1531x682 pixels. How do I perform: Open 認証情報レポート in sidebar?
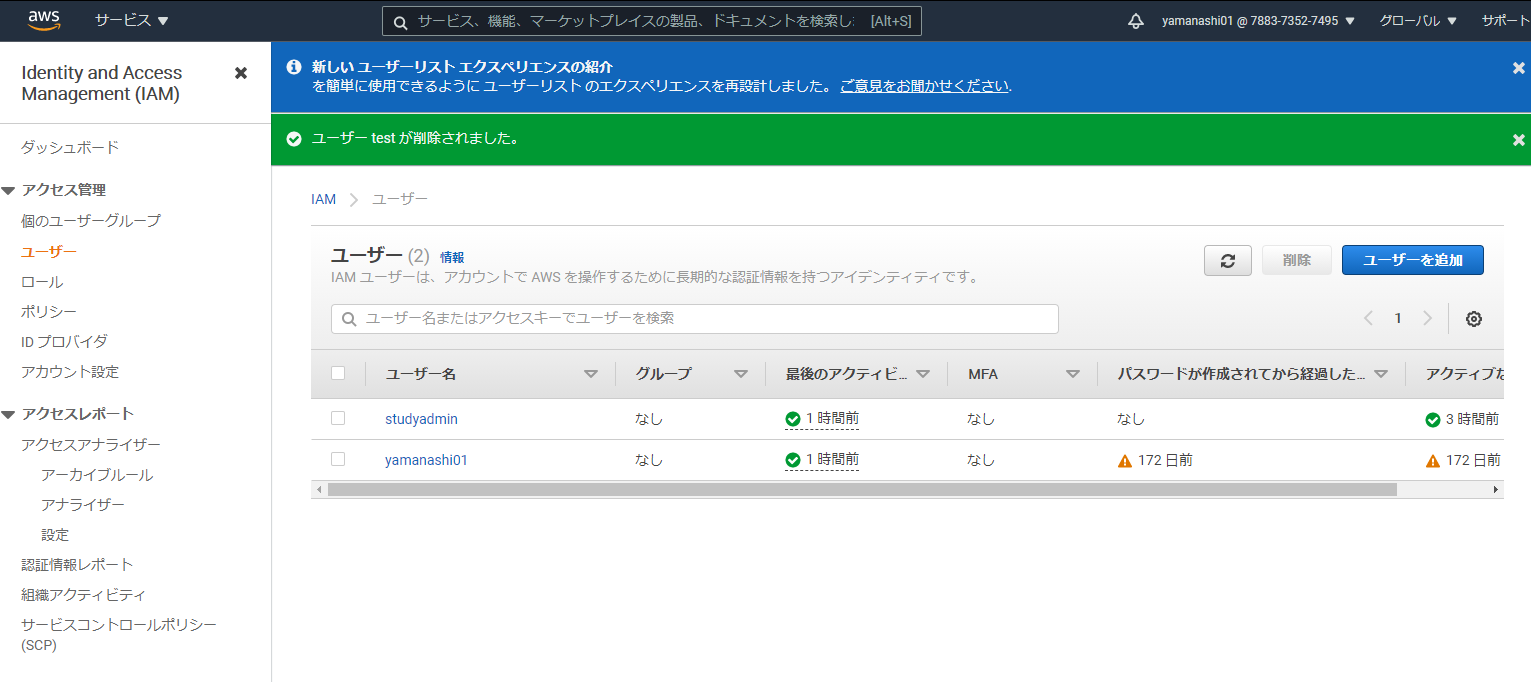77,565
